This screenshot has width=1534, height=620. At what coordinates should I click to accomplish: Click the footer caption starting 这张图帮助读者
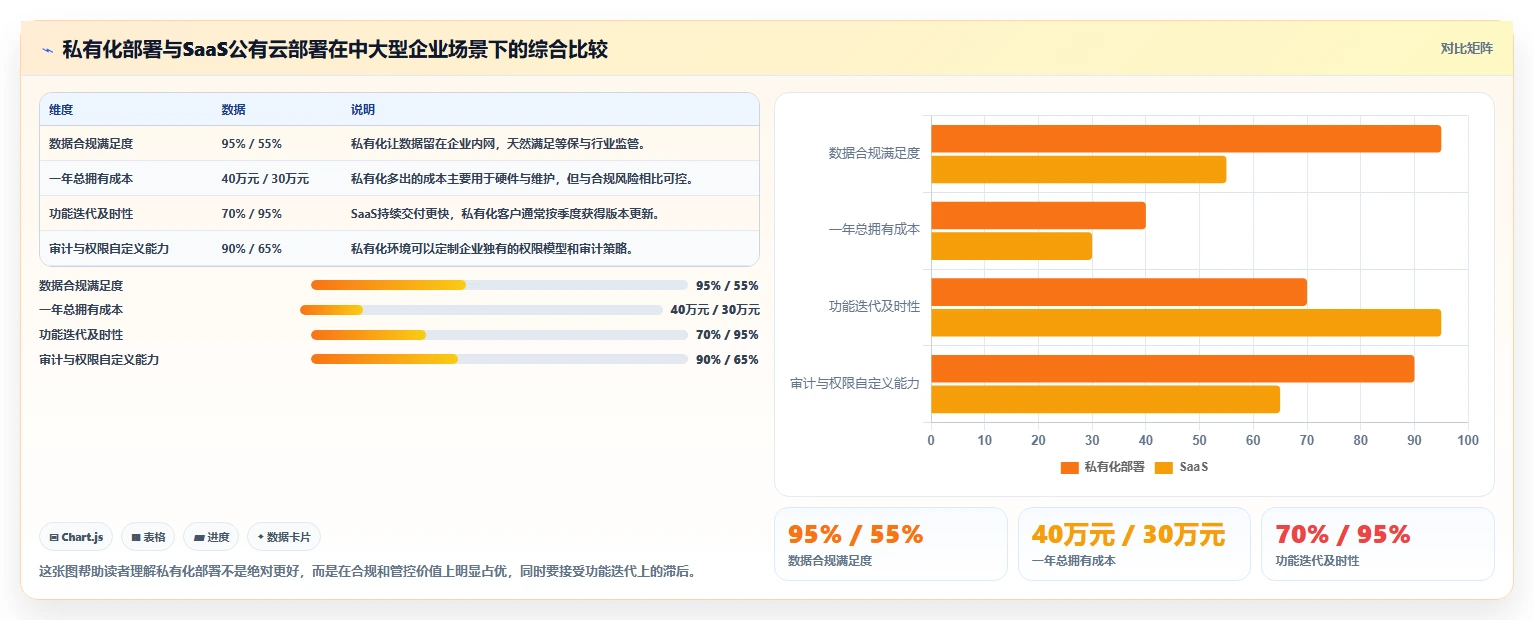coord(367,572)
